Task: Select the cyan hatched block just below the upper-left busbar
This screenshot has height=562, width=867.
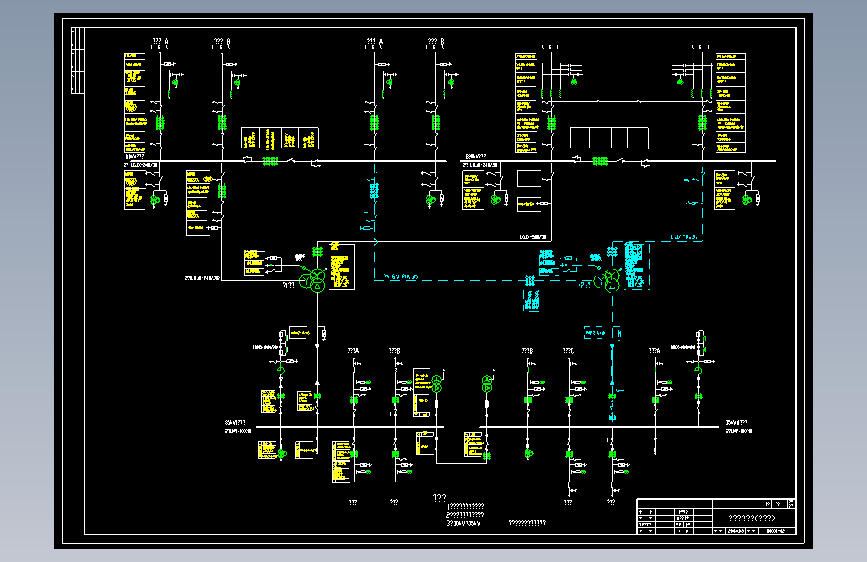Action: [x=374, y=191]
